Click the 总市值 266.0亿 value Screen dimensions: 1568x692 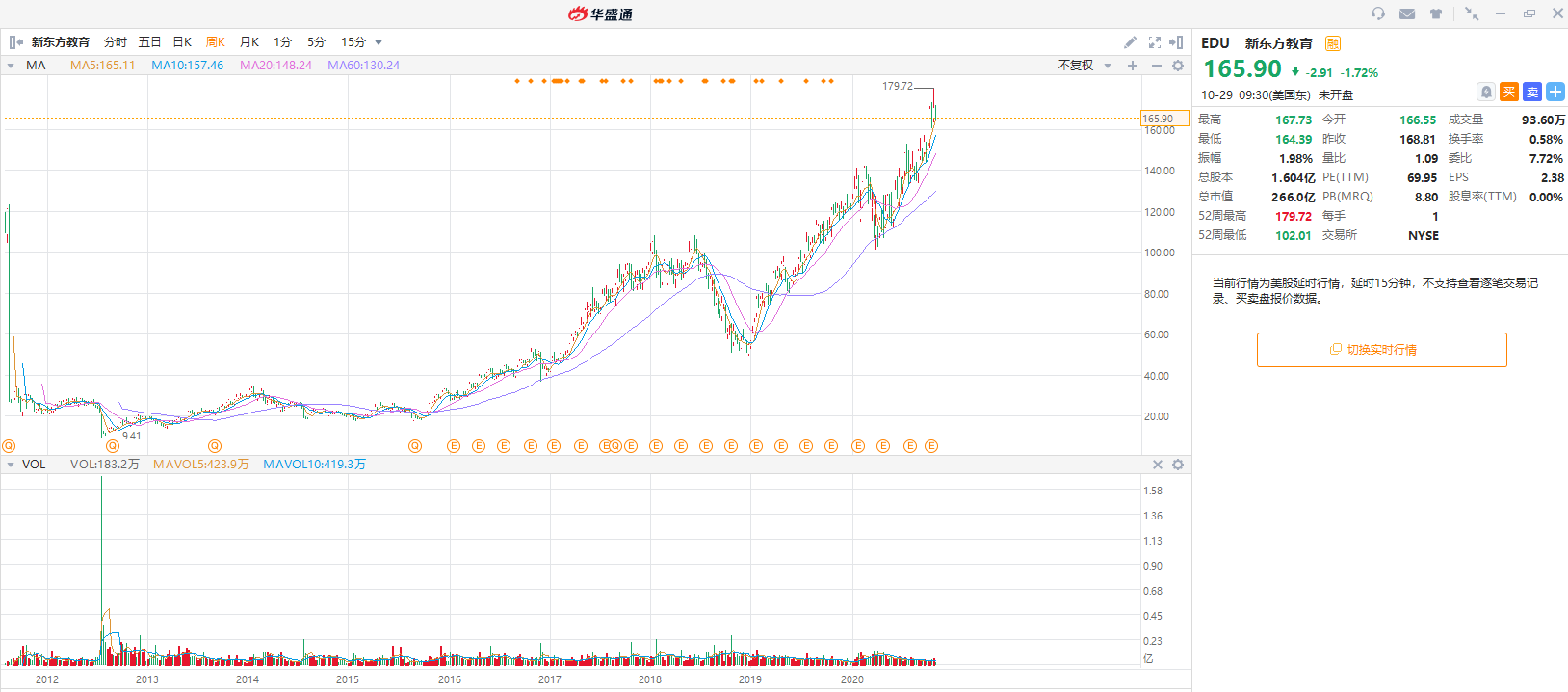pyautogui.click(x=1292, y=197)
